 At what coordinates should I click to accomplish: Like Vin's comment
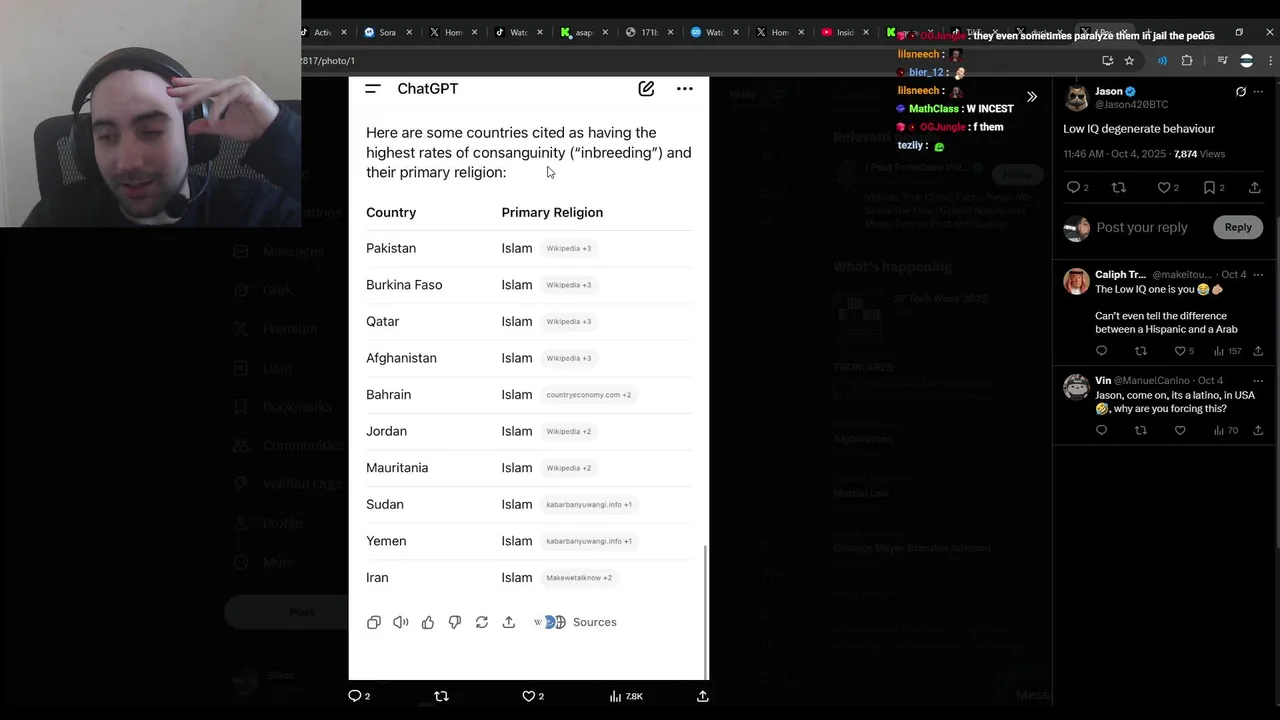pos(1180,430)
